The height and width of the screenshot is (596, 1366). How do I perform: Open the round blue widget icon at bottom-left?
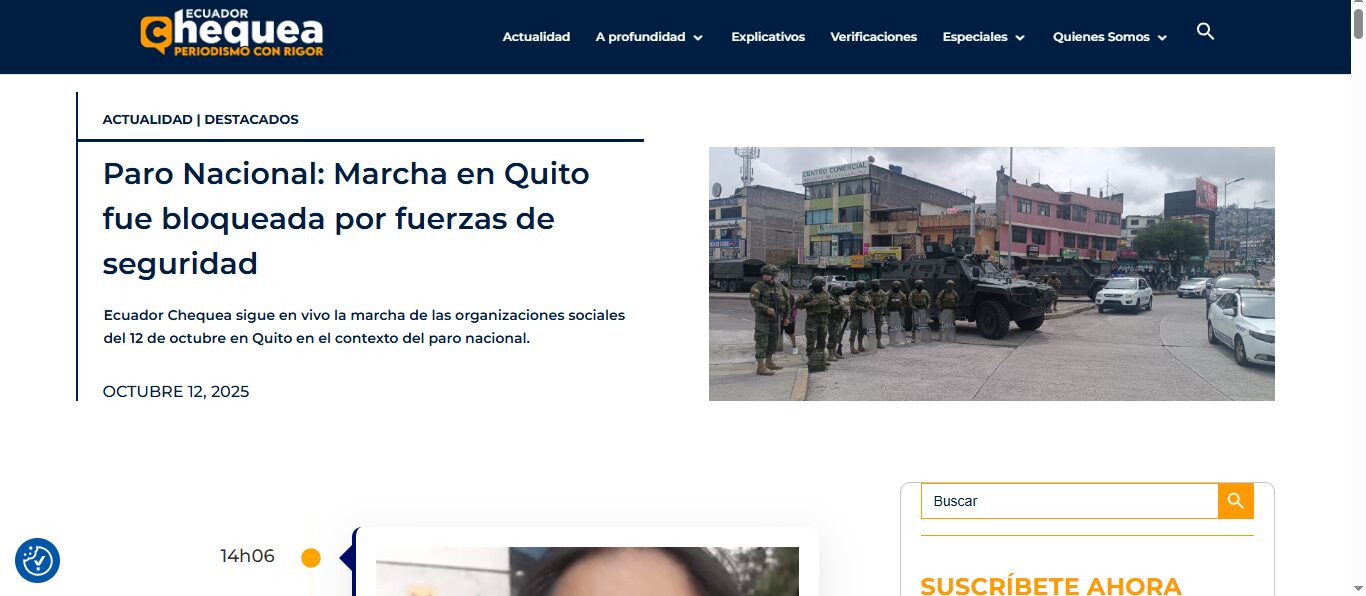[x=38, y=561]
